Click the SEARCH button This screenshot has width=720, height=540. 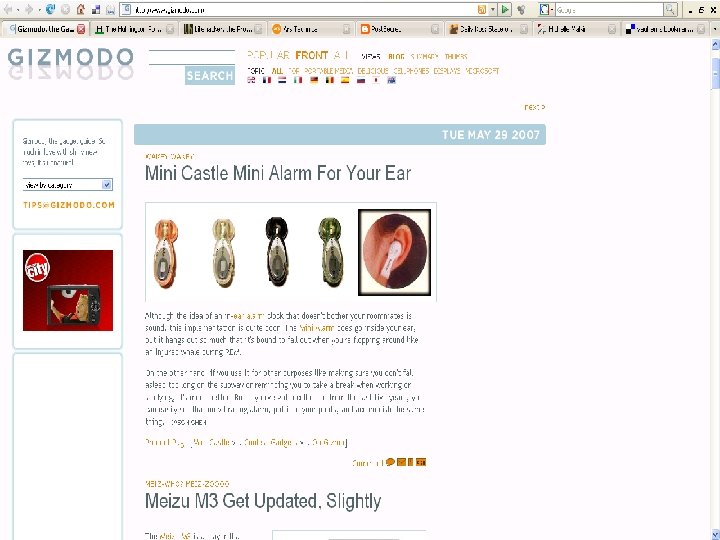tap(210, 75)
